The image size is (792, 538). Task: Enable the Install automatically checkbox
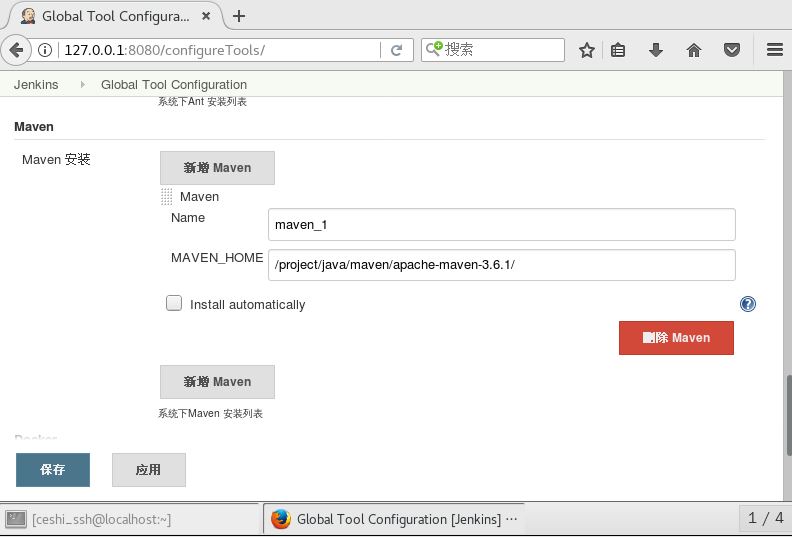tap(174, 303)
